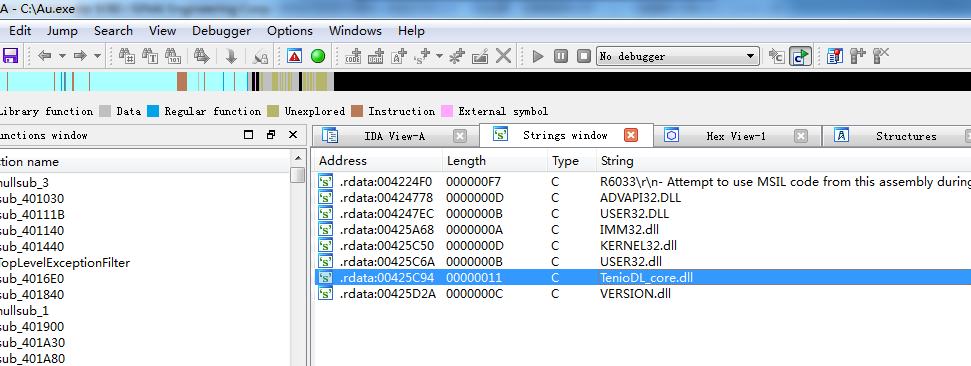Image resolution: width=971 pixels, height=366 pixels.
Task: Select the ADVAPI32.DLL string row
Action: pyautogui.click(x=642, y=198)
